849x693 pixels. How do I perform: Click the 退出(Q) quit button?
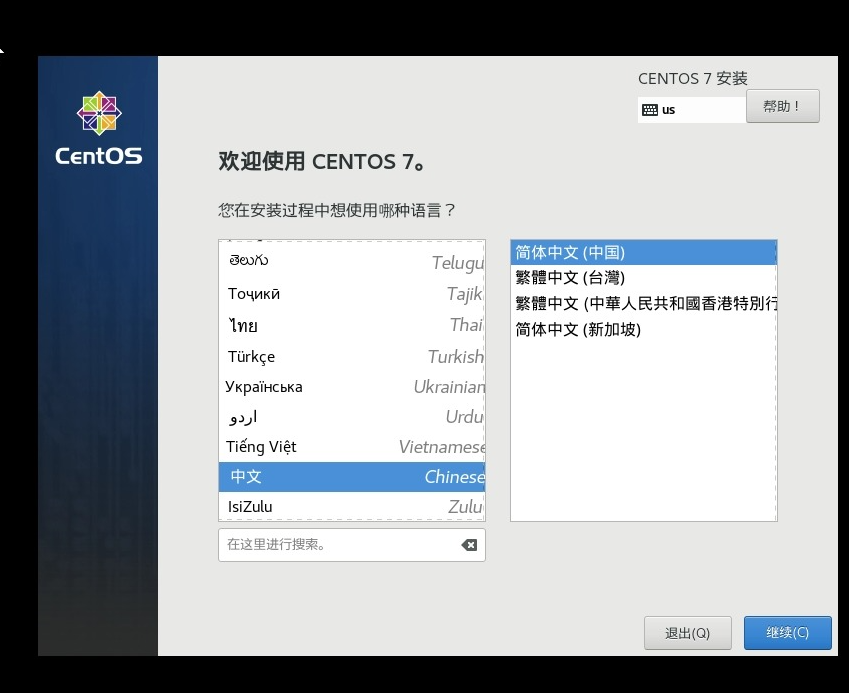(x=688, y=632)
